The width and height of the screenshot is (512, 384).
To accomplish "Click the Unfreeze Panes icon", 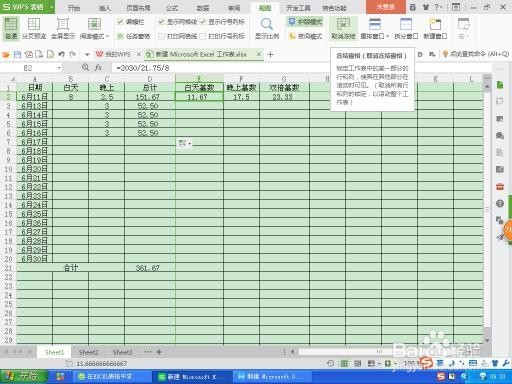I will (x=343, y=28).
